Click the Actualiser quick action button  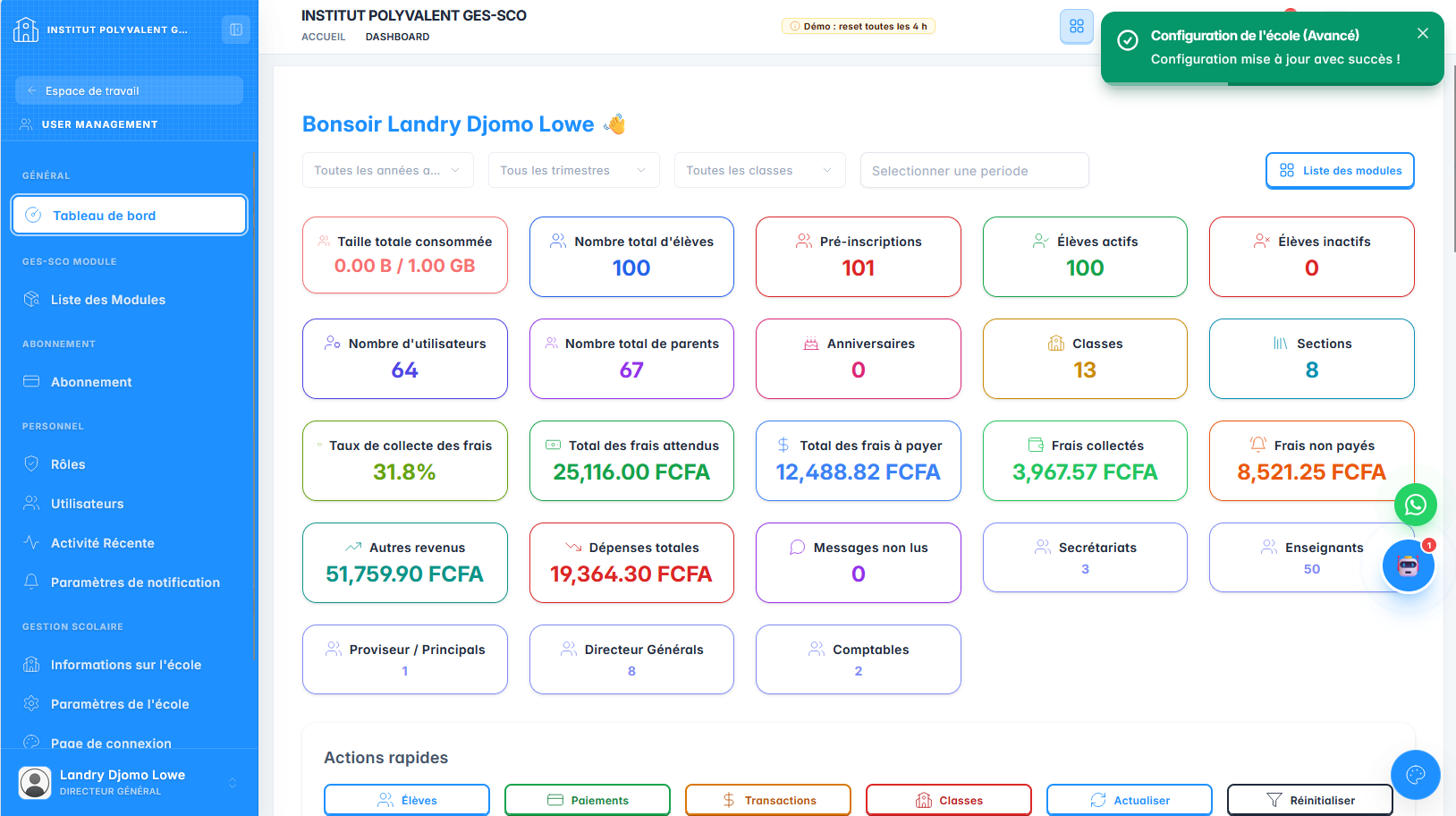(1129, 800)
